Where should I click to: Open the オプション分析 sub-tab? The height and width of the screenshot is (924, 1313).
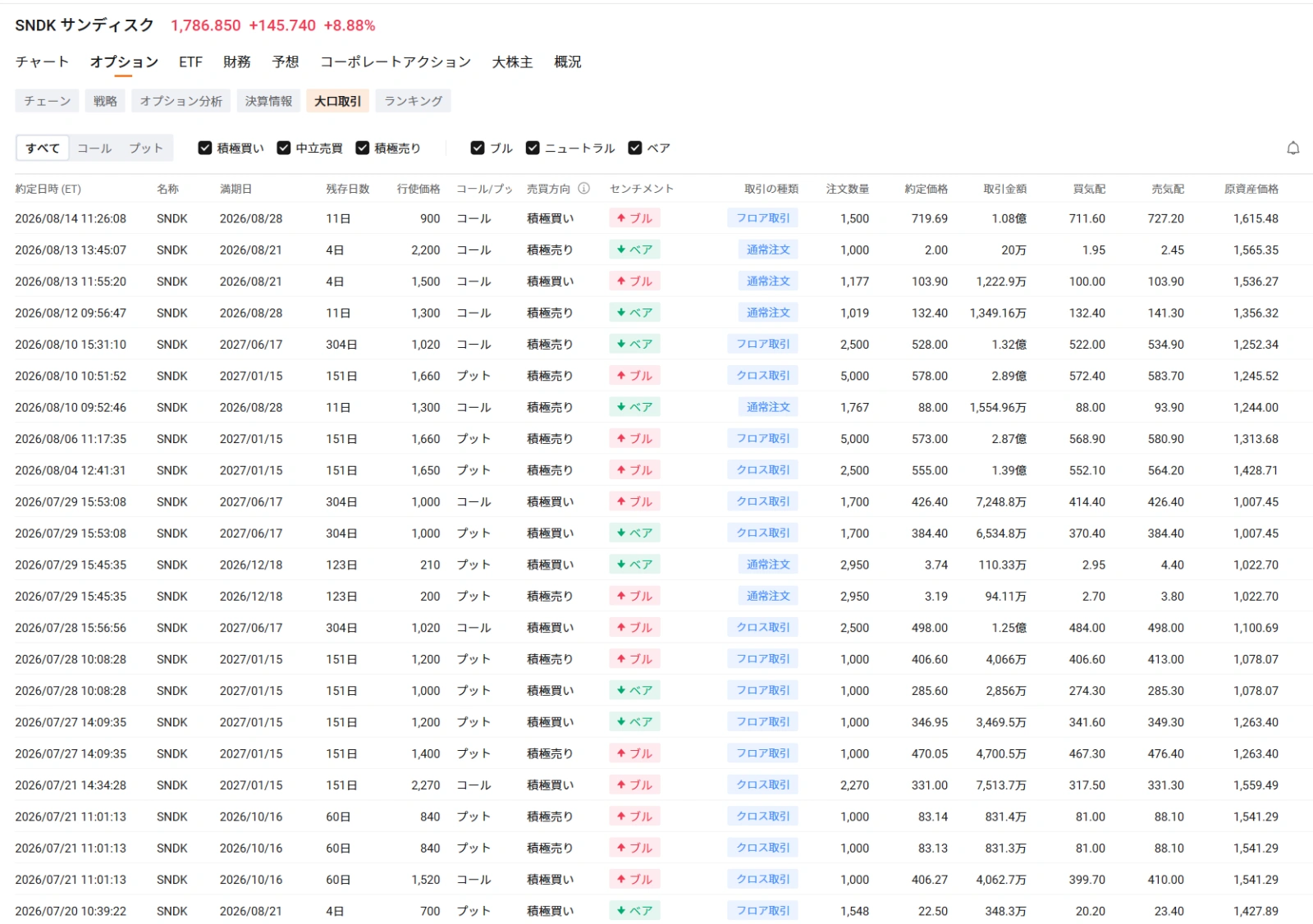click(181, 101)
